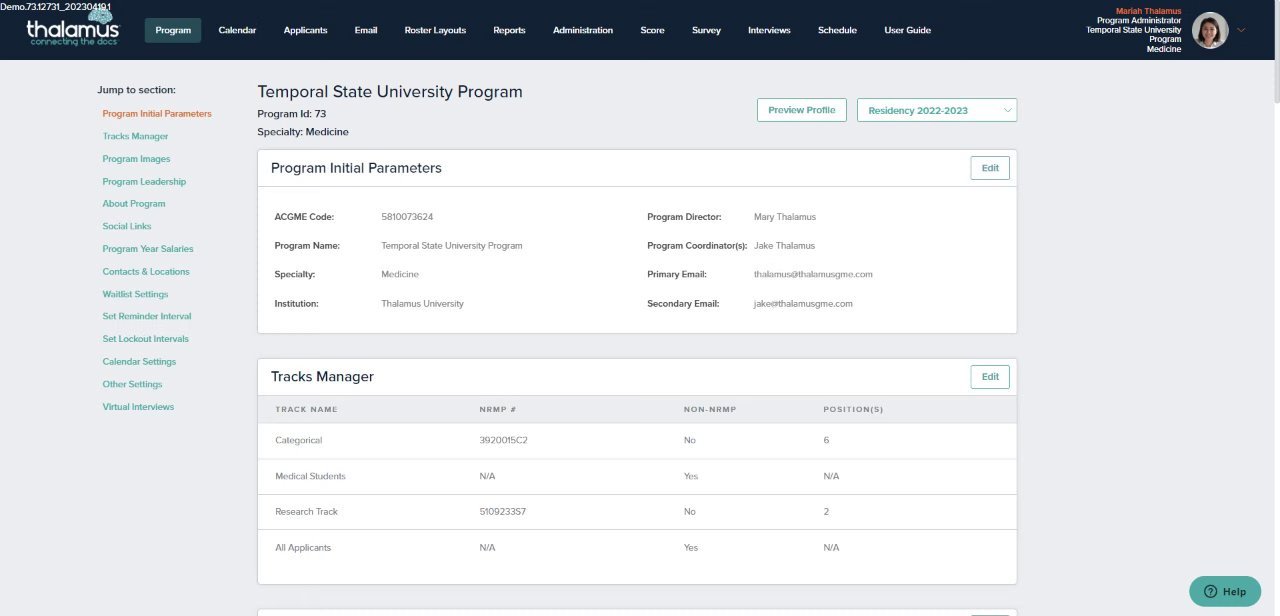Edit the Tracks Manager section
1280x616 pixels.
coord(989,377)
